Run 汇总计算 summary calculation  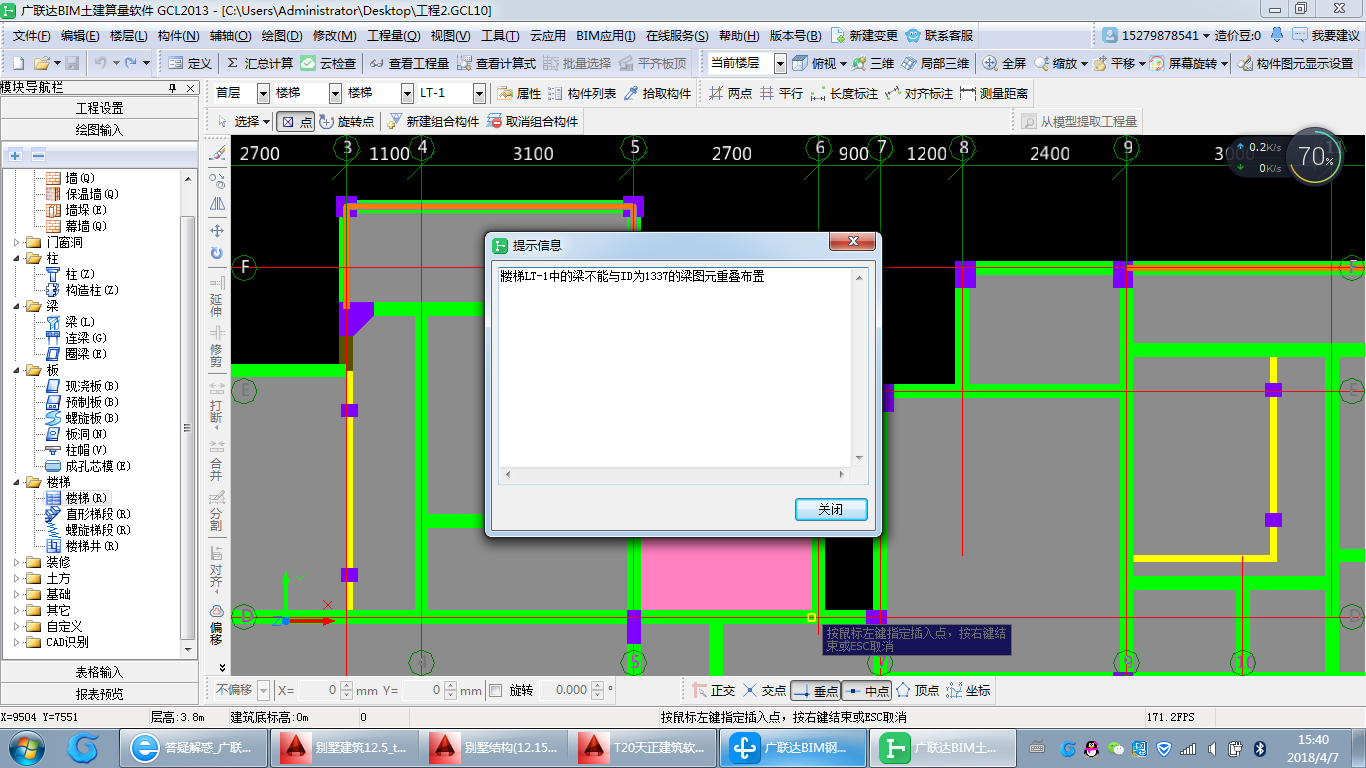click(259, 63)
